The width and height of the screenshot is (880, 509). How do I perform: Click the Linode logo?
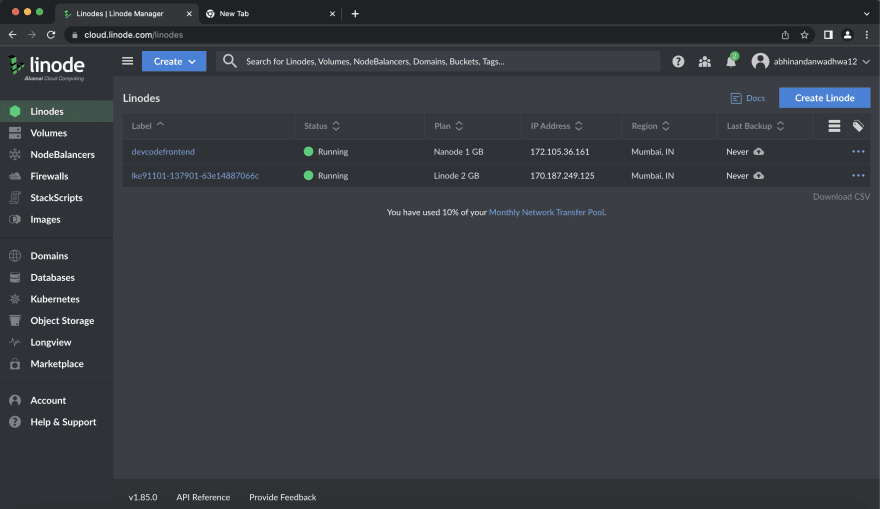[x=46, y=68]
